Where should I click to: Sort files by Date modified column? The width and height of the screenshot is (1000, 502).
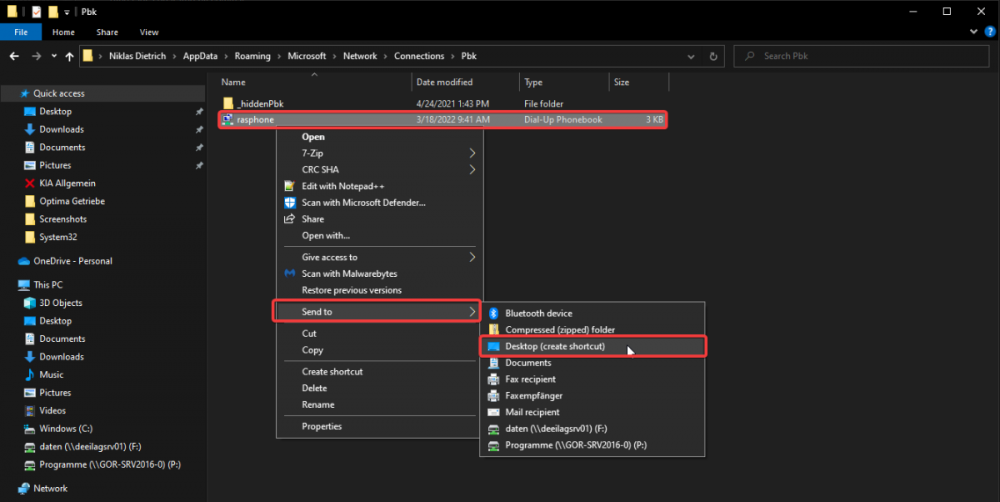pos(445,82)
